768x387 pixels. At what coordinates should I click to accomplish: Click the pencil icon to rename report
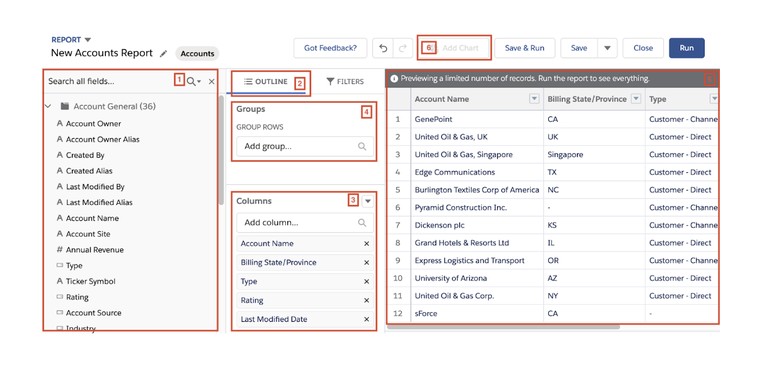[164, 53]
